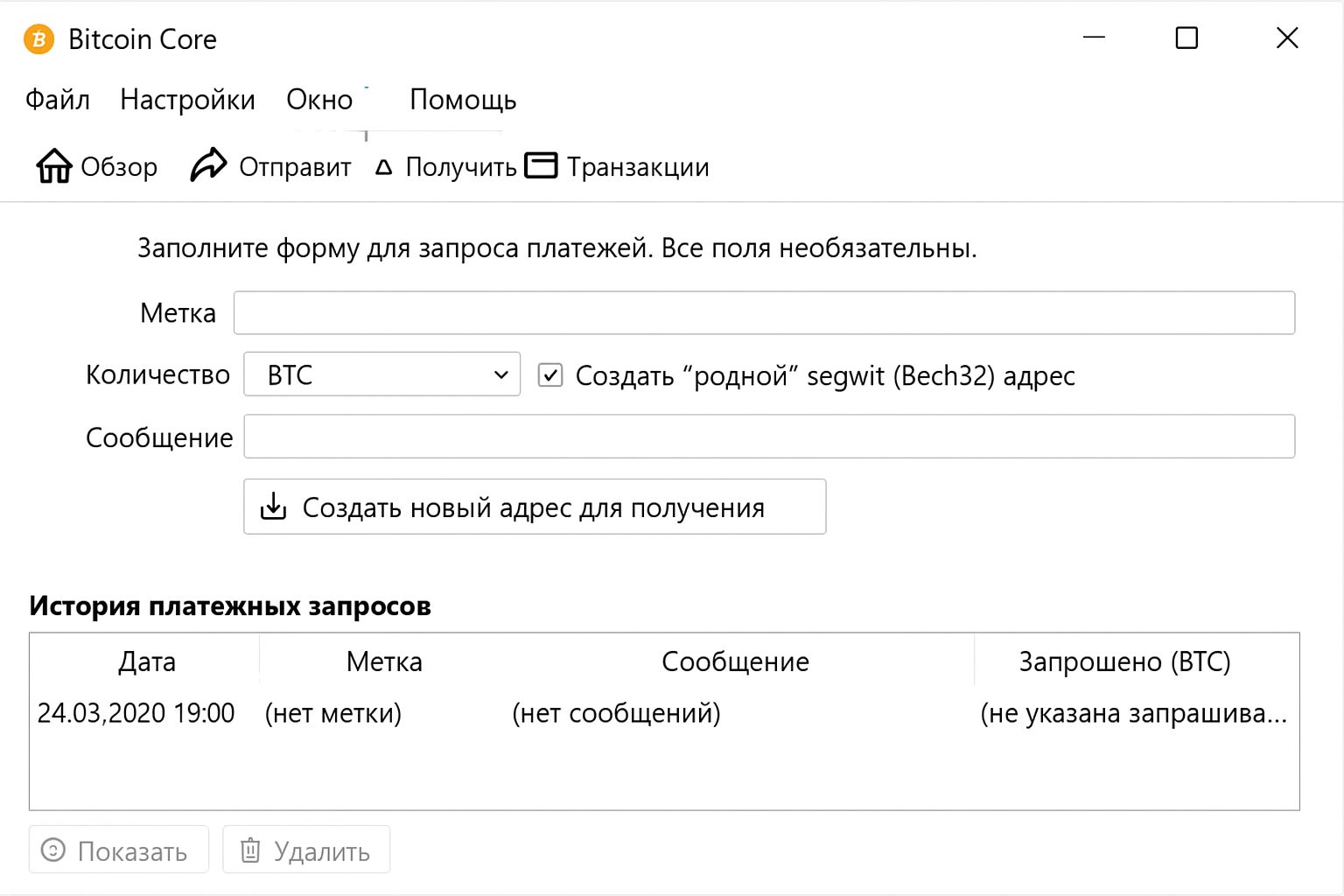Screen dimensions: 1344x896
Task: Sort by Запрошено (BTC) column header
Action: coord(1124,661)
